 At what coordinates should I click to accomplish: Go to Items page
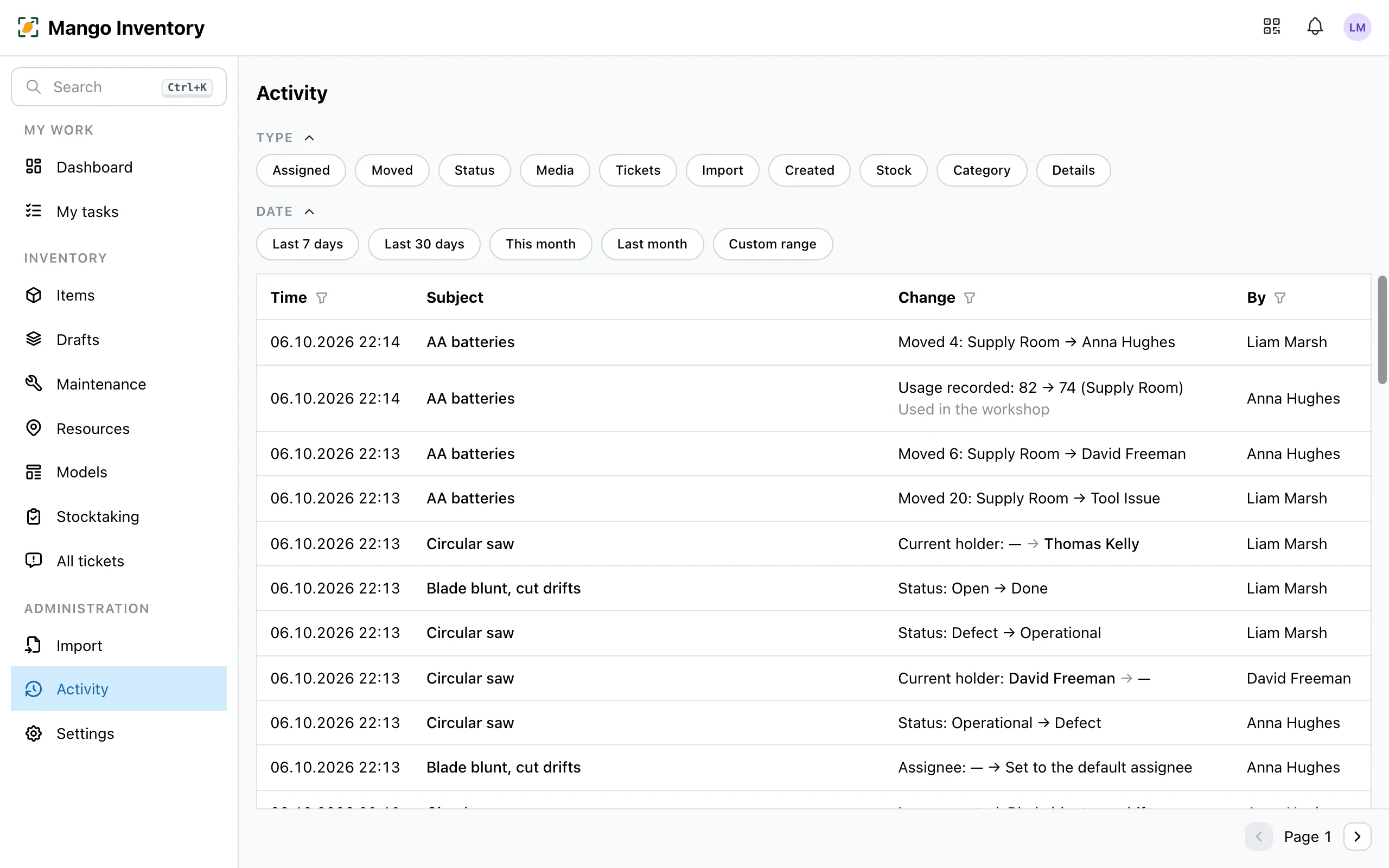(x=119, y=295)
